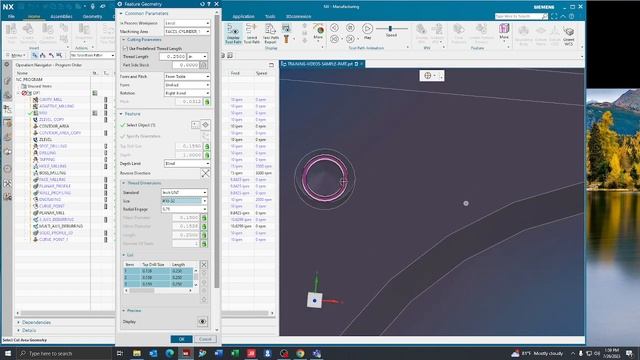The width and height of the screenshot is (640, 360).
Task: Click the graphics view orientation icon
Action: pos(428,76)
